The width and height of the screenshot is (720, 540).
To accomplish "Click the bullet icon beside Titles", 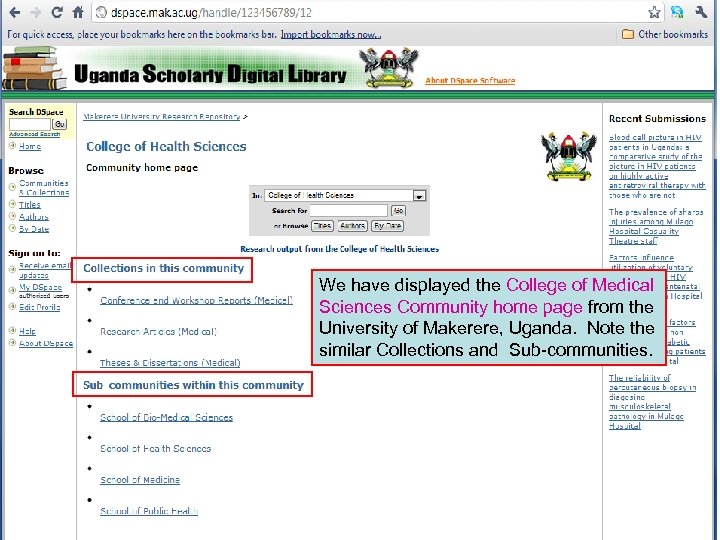I will pos(13,204).
